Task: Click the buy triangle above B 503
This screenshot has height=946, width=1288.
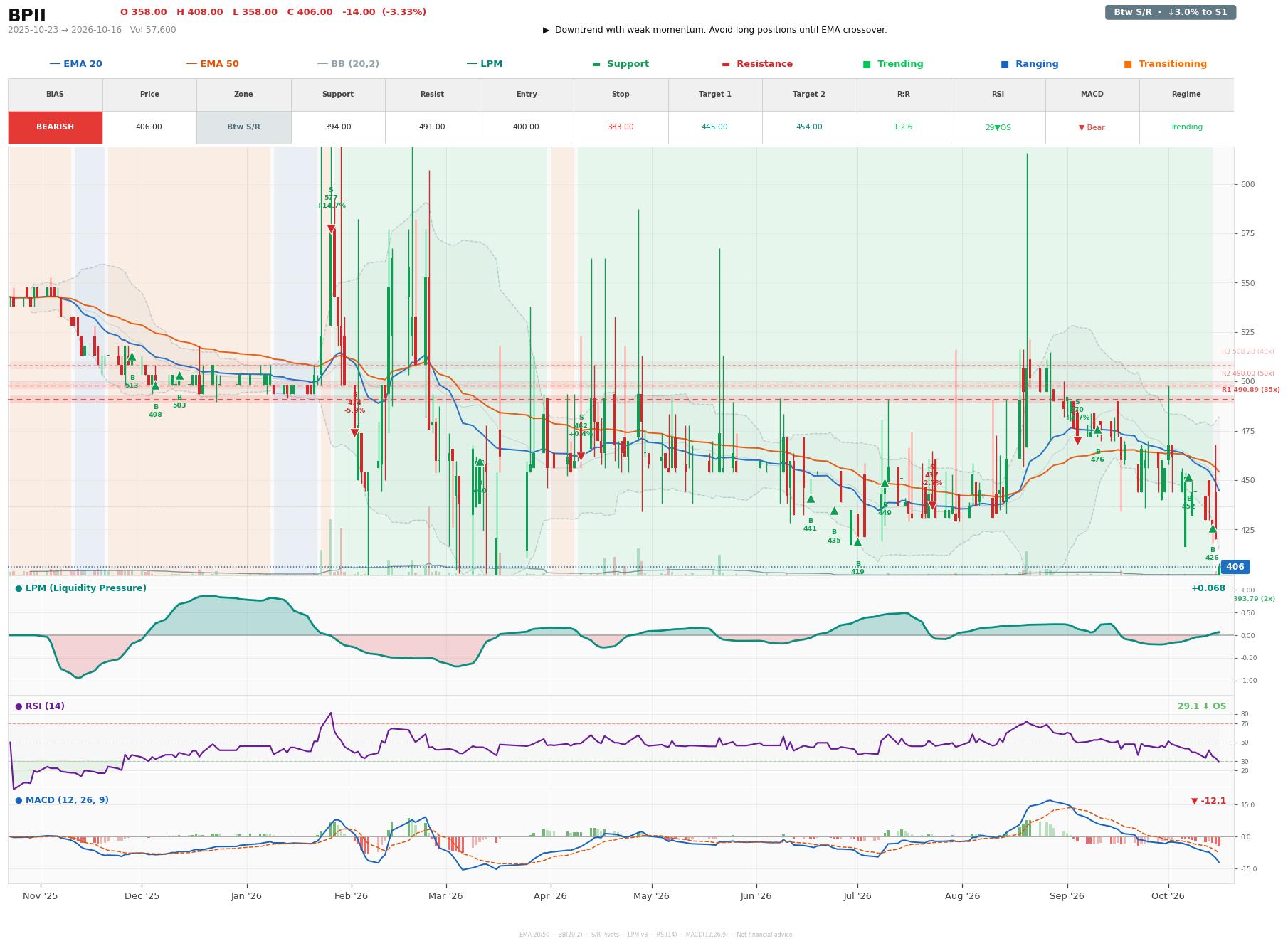Action: 179,376
